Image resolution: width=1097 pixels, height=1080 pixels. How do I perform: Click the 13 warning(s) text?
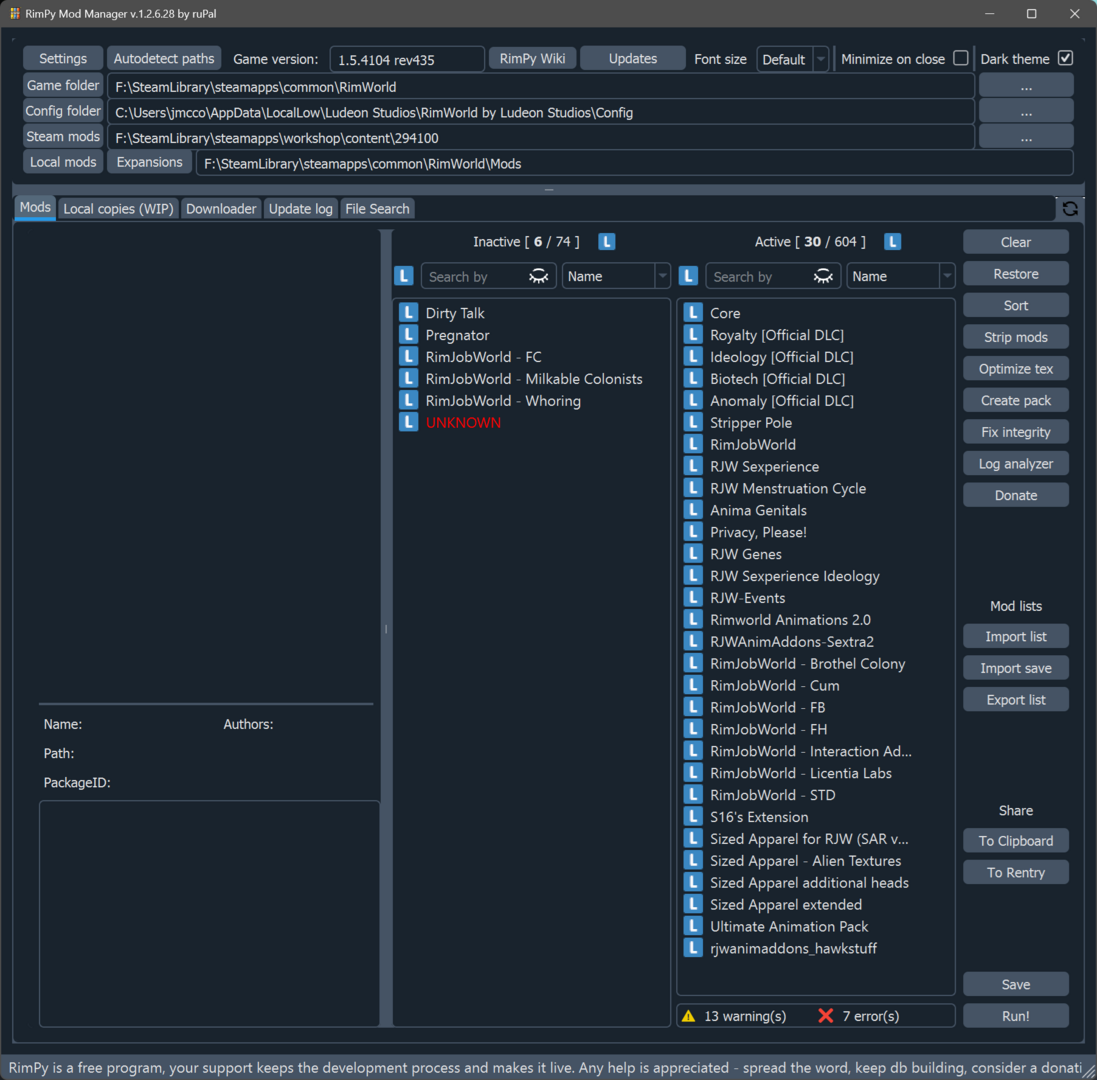(x=745, y=1016)
